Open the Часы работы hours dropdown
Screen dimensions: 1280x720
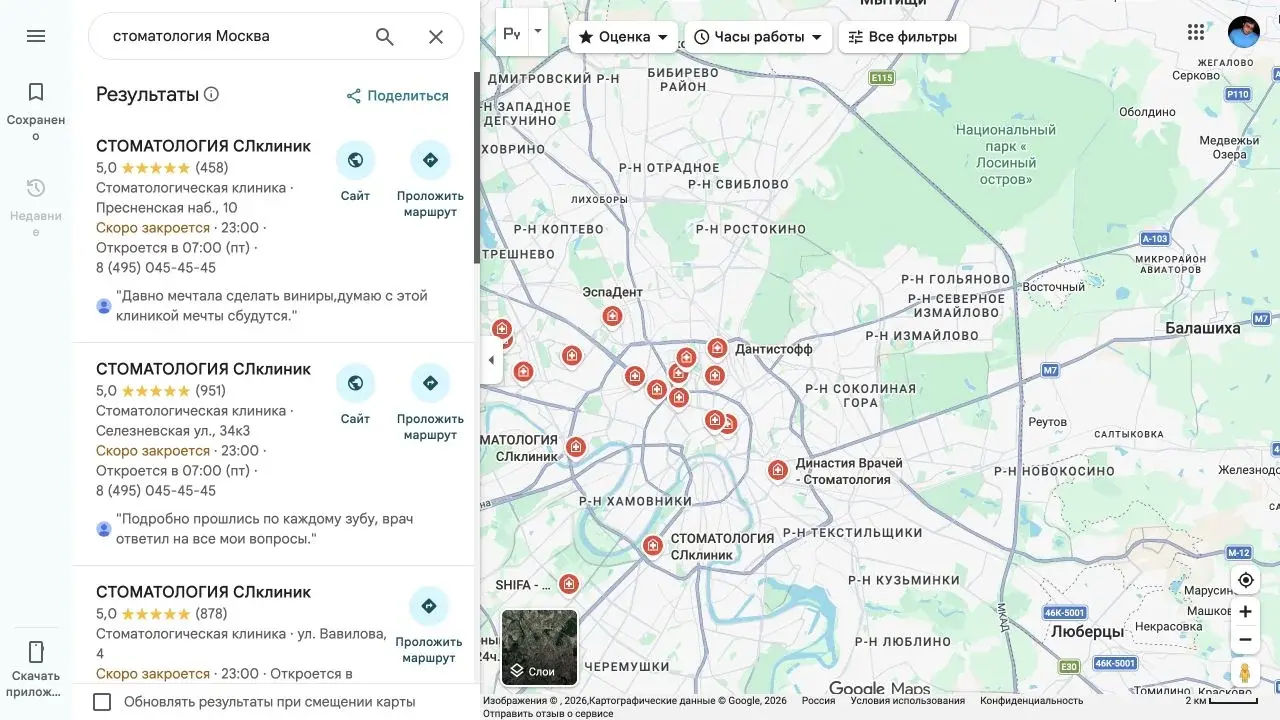click(758, 37)
